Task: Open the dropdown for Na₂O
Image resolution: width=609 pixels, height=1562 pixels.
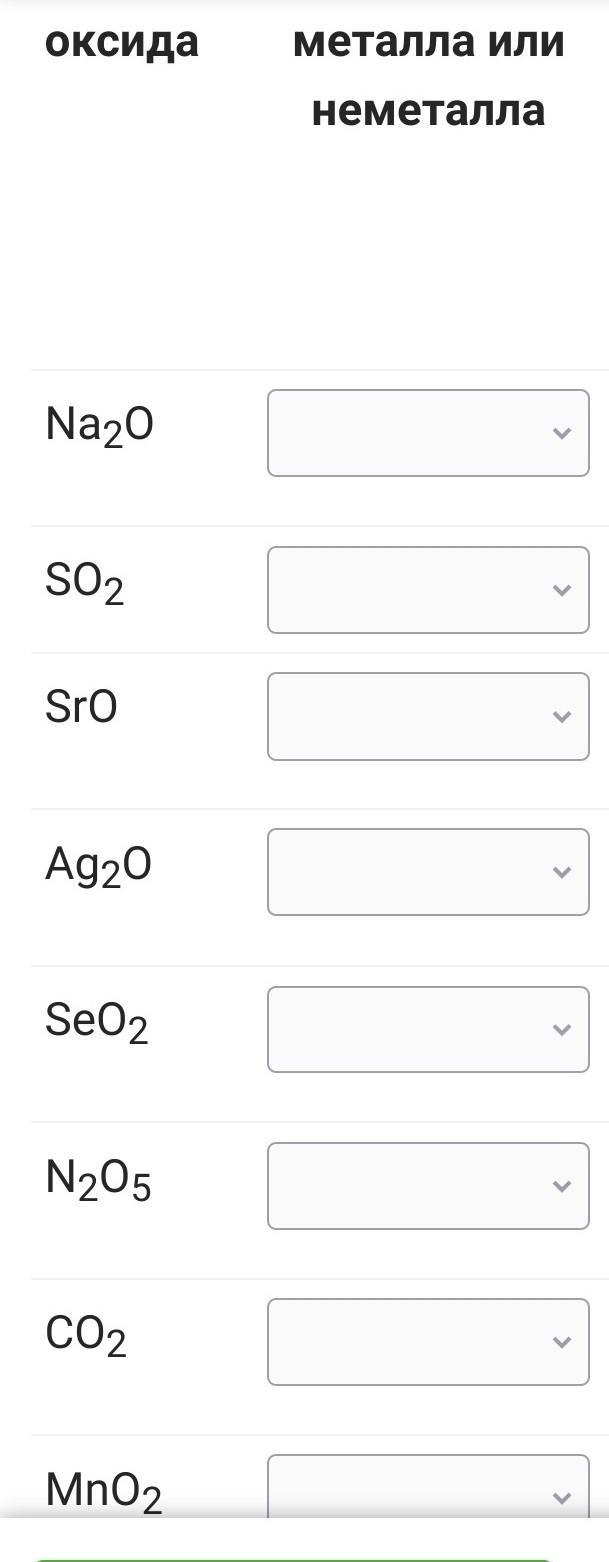Action: click(x=428, y=433)
